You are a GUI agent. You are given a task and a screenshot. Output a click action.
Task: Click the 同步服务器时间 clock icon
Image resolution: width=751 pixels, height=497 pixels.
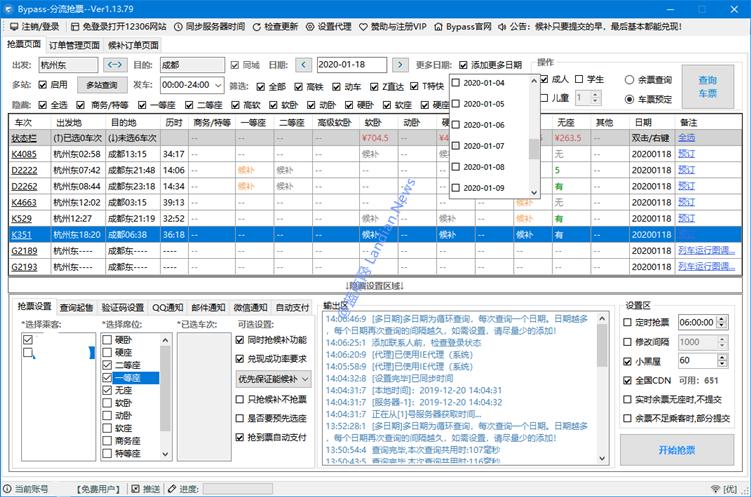[178, 26]
